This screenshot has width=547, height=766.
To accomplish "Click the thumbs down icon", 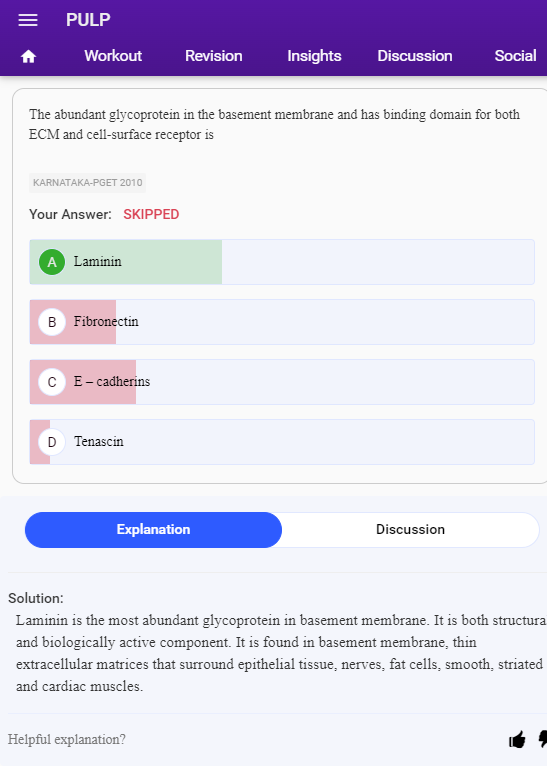I will pos(542,740).
